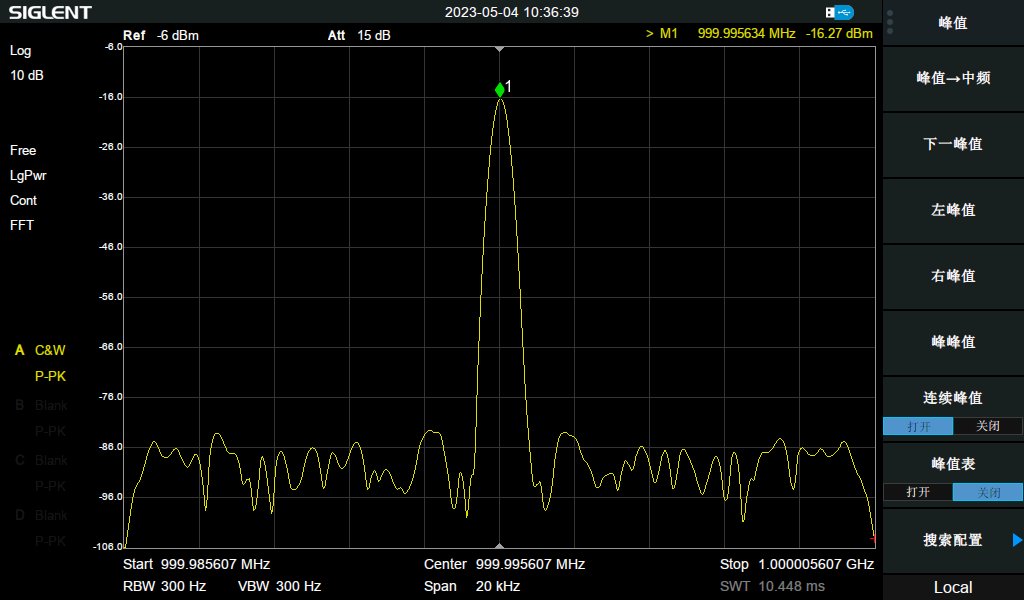Enable peak table with its 打开 option
1024x600 pixels.
coord(918,492)
